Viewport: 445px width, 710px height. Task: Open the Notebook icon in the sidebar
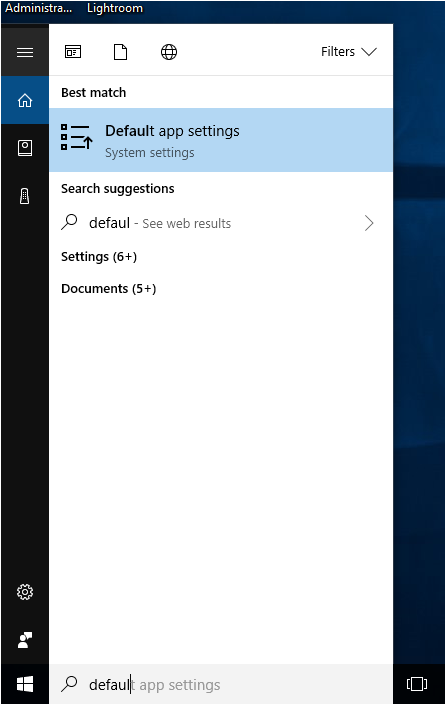(x=25, y=148)
